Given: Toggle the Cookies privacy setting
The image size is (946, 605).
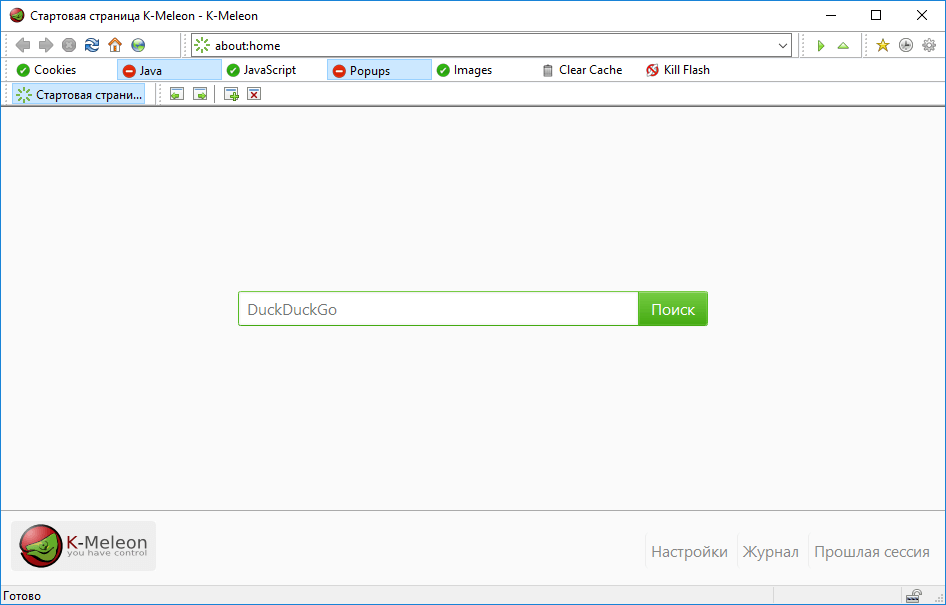Looking at the screenshot, I should tap(64, 70).
